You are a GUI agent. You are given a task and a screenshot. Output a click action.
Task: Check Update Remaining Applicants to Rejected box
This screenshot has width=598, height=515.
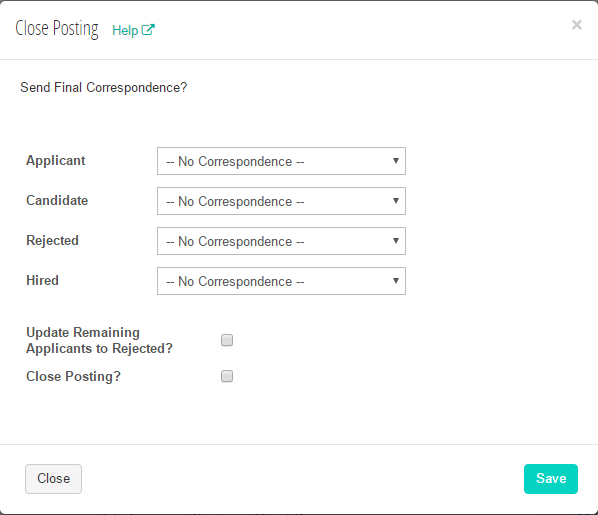click(227, 340)
